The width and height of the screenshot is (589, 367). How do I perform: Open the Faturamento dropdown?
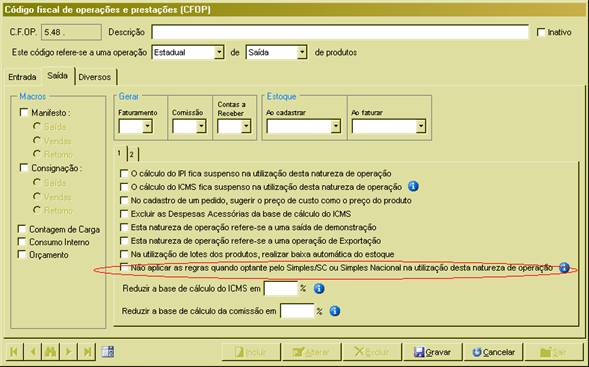point(147,126)
